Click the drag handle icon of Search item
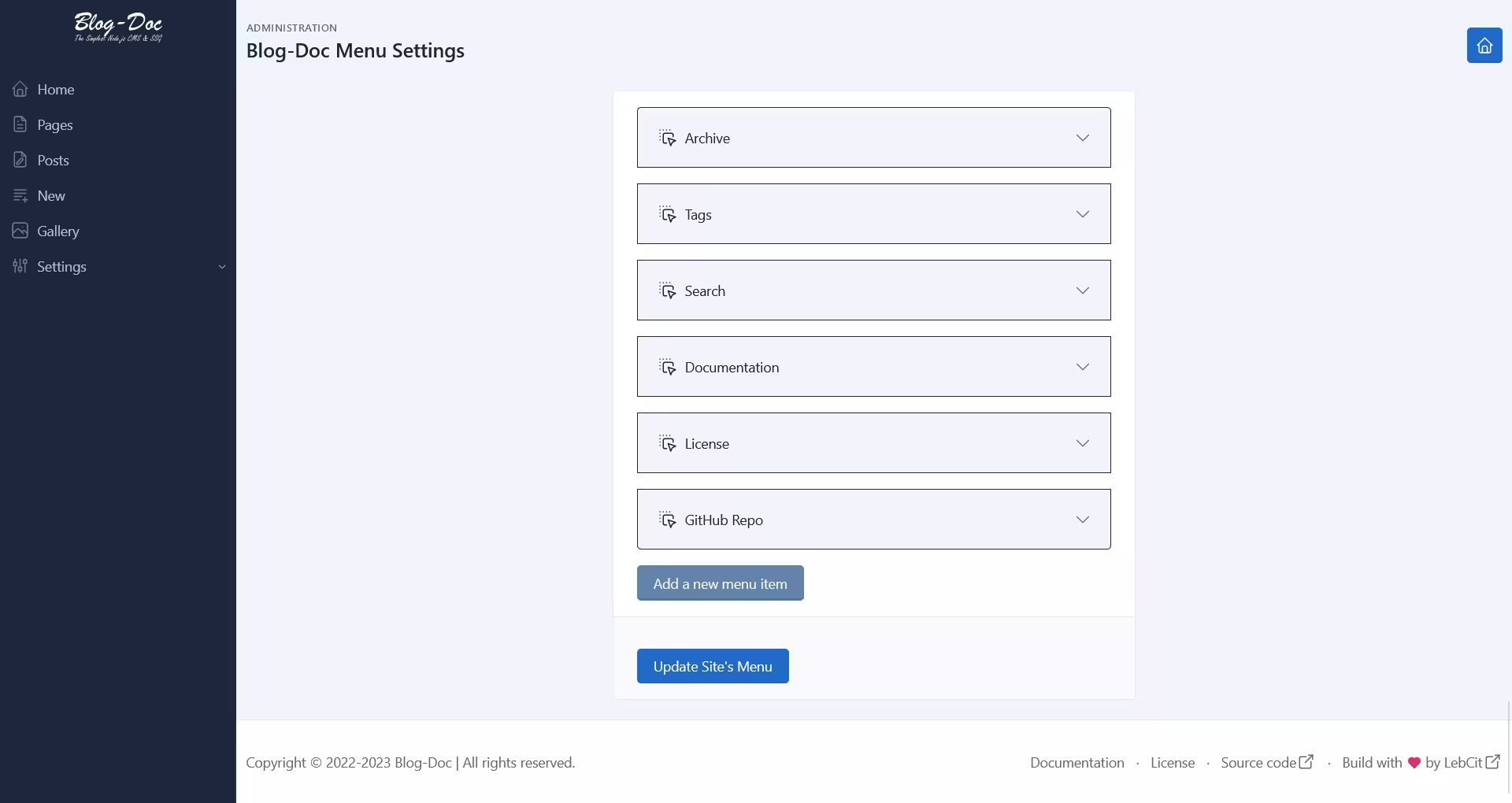Viewport: 1512px width, 803px height. (x=668, y=290)
